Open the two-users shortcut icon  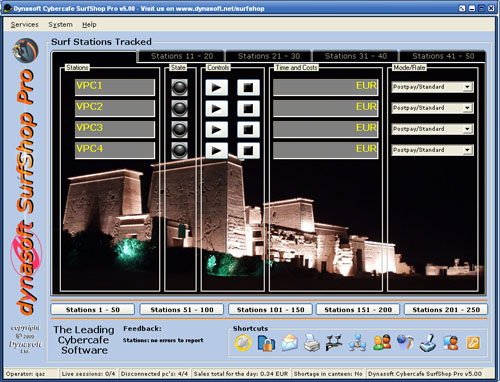(x=382, y=343)
